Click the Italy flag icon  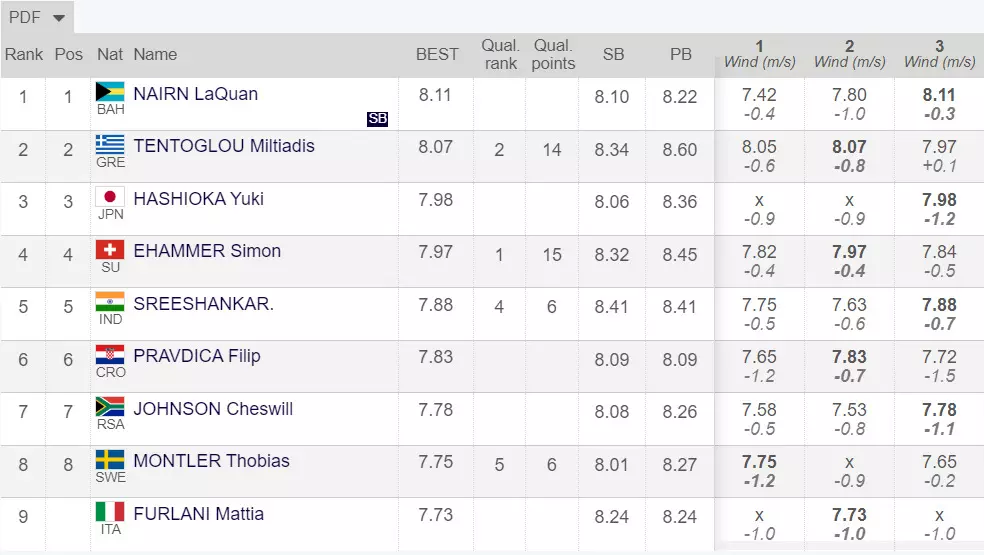(x=109, y=511)
